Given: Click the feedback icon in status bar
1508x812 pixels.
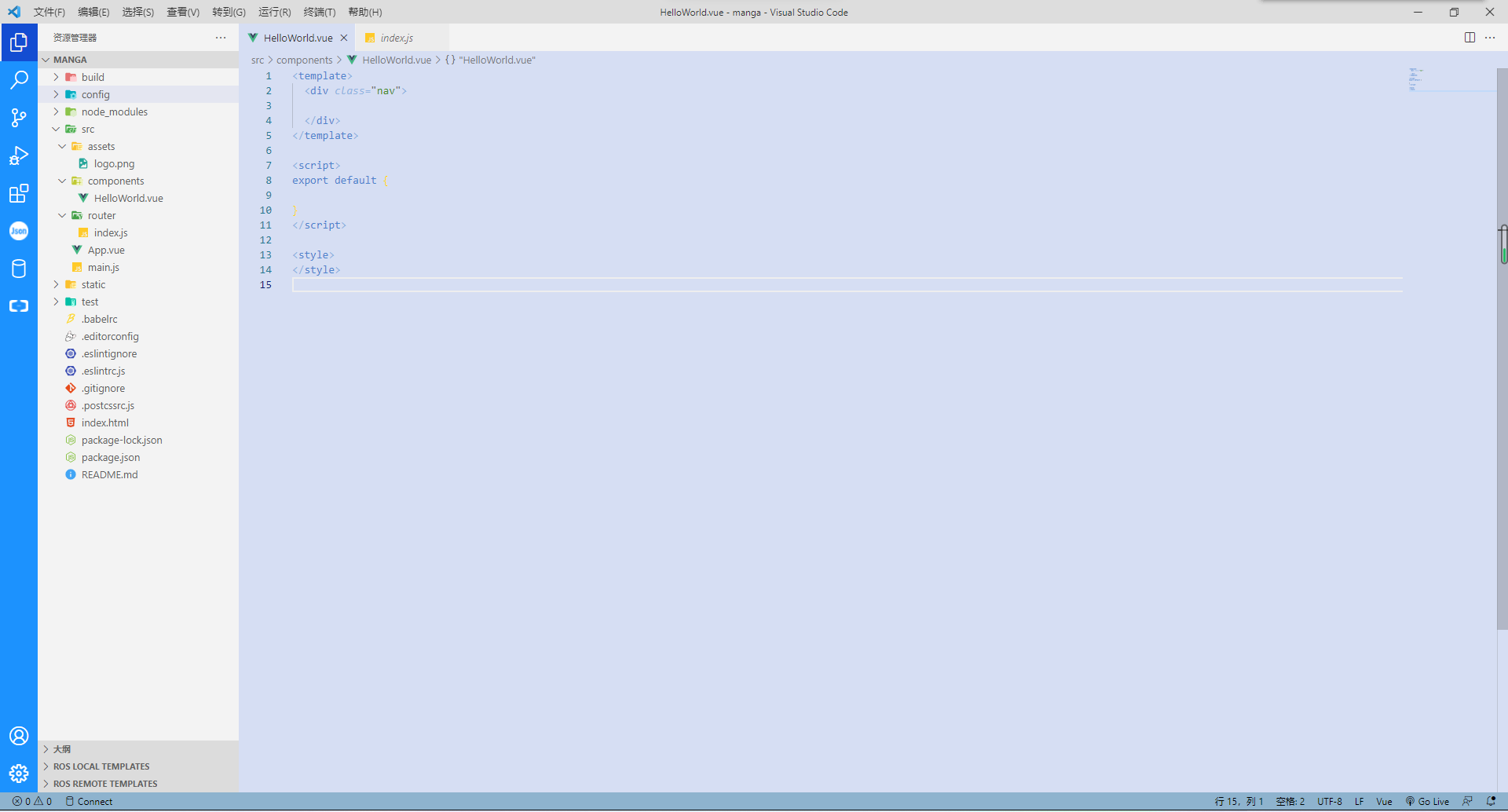Looking at the screenshot, I should click(x=1467, y=802).
